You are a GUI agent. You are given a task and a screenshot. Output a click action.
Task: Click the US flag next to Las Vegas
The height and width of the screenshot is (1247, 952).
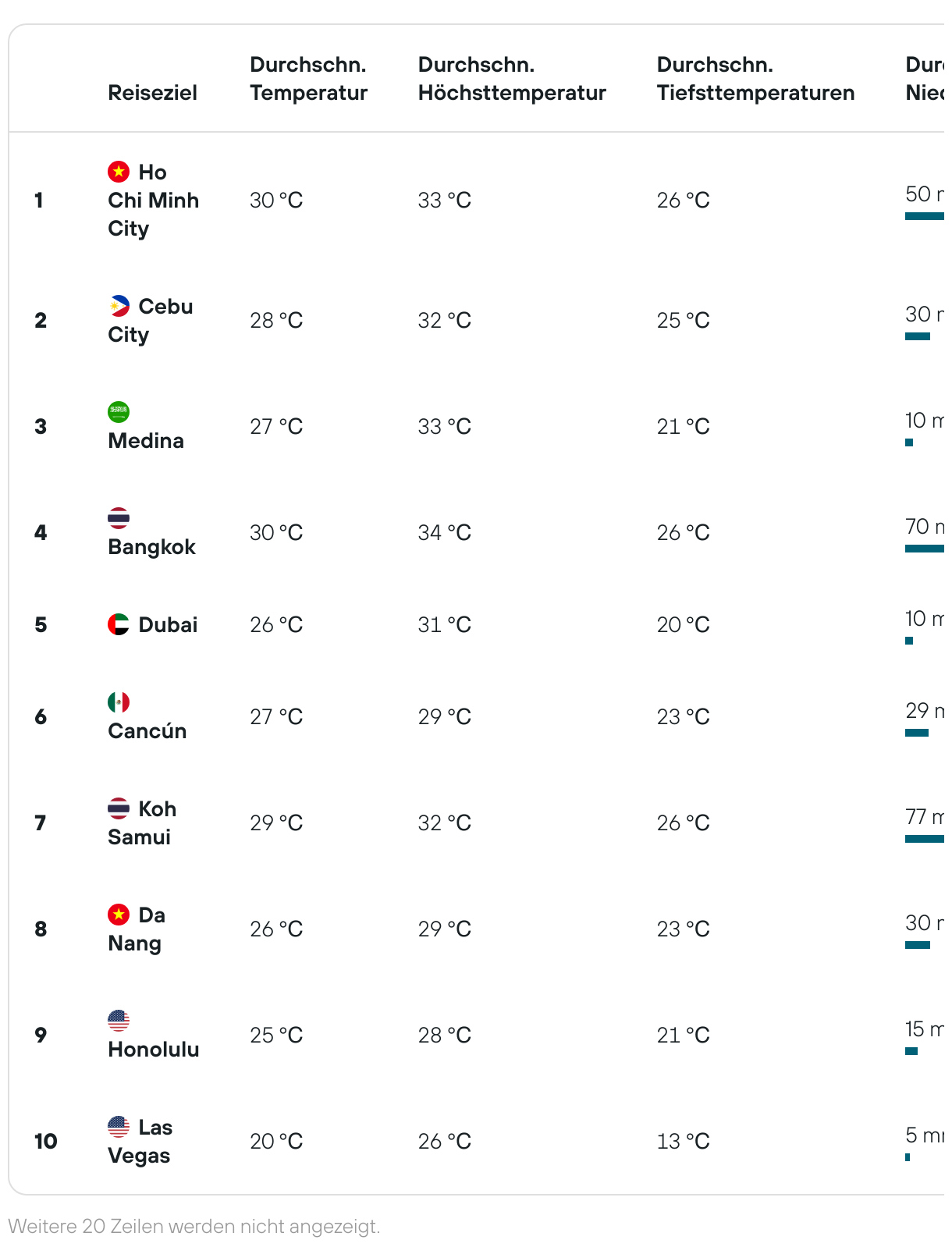[x=119, y=1126]
